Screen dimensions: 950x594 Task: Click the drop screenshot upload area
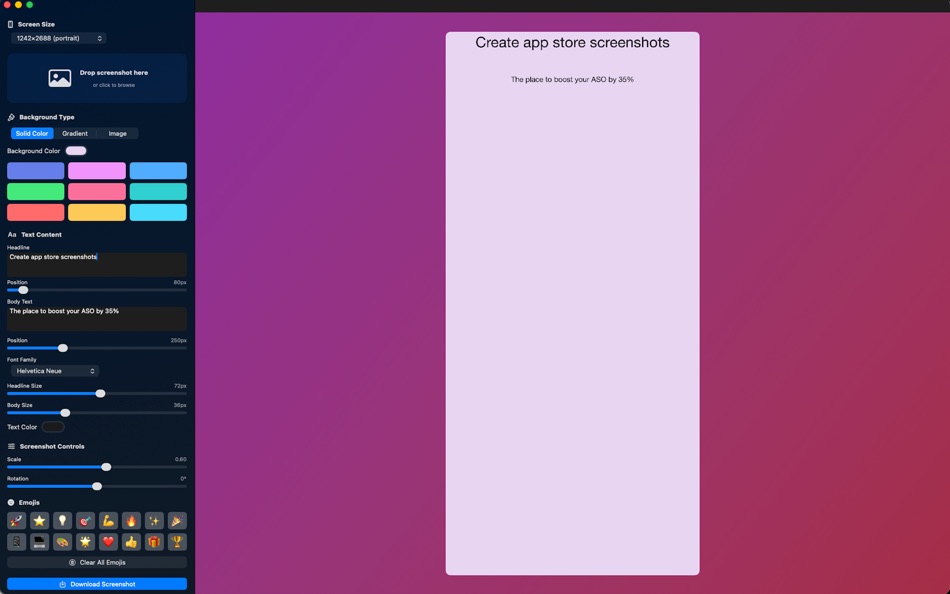(x=96, y=77)
